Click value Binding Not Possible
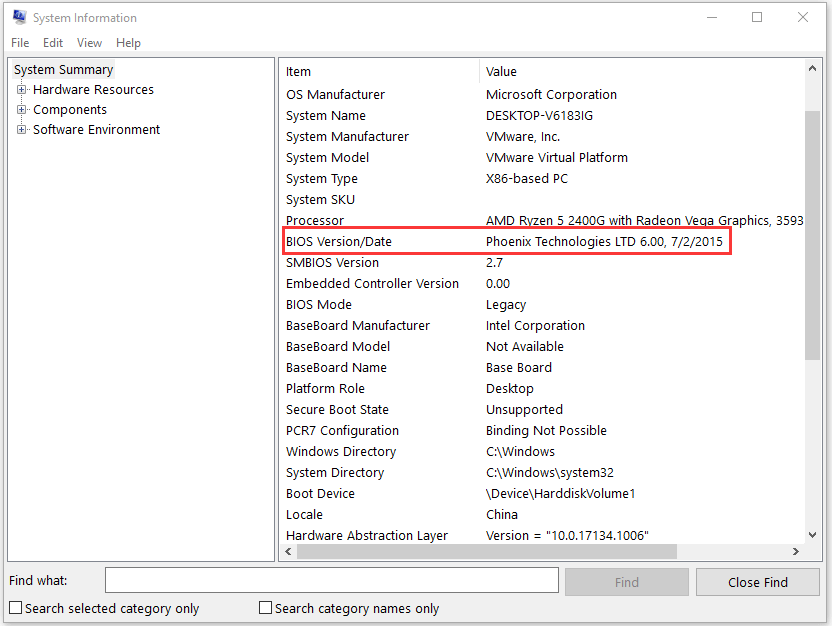 pos(546,431)
